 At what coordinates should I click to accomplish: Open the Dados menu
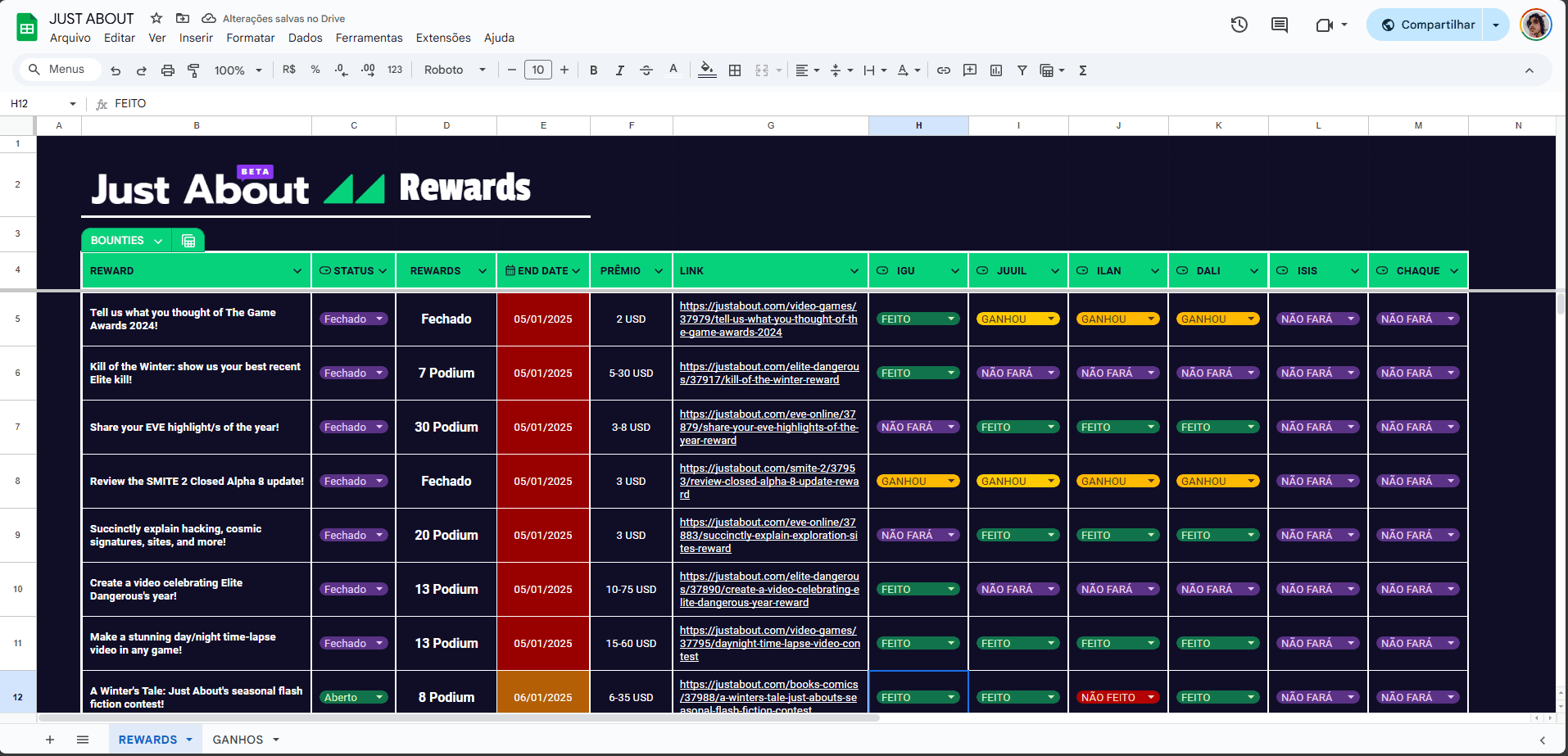tap(305, 38)
